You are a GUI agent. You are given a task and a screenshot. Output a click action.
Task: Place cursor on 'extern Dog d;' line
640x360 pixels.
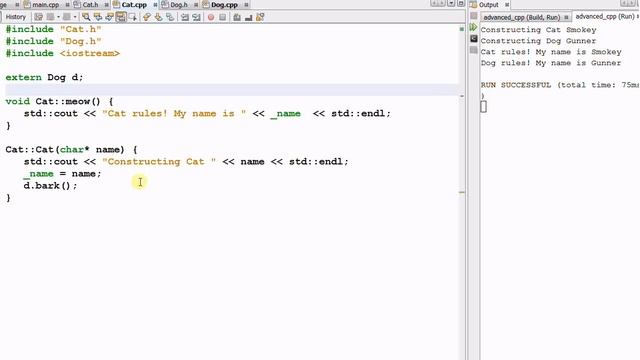44,77
